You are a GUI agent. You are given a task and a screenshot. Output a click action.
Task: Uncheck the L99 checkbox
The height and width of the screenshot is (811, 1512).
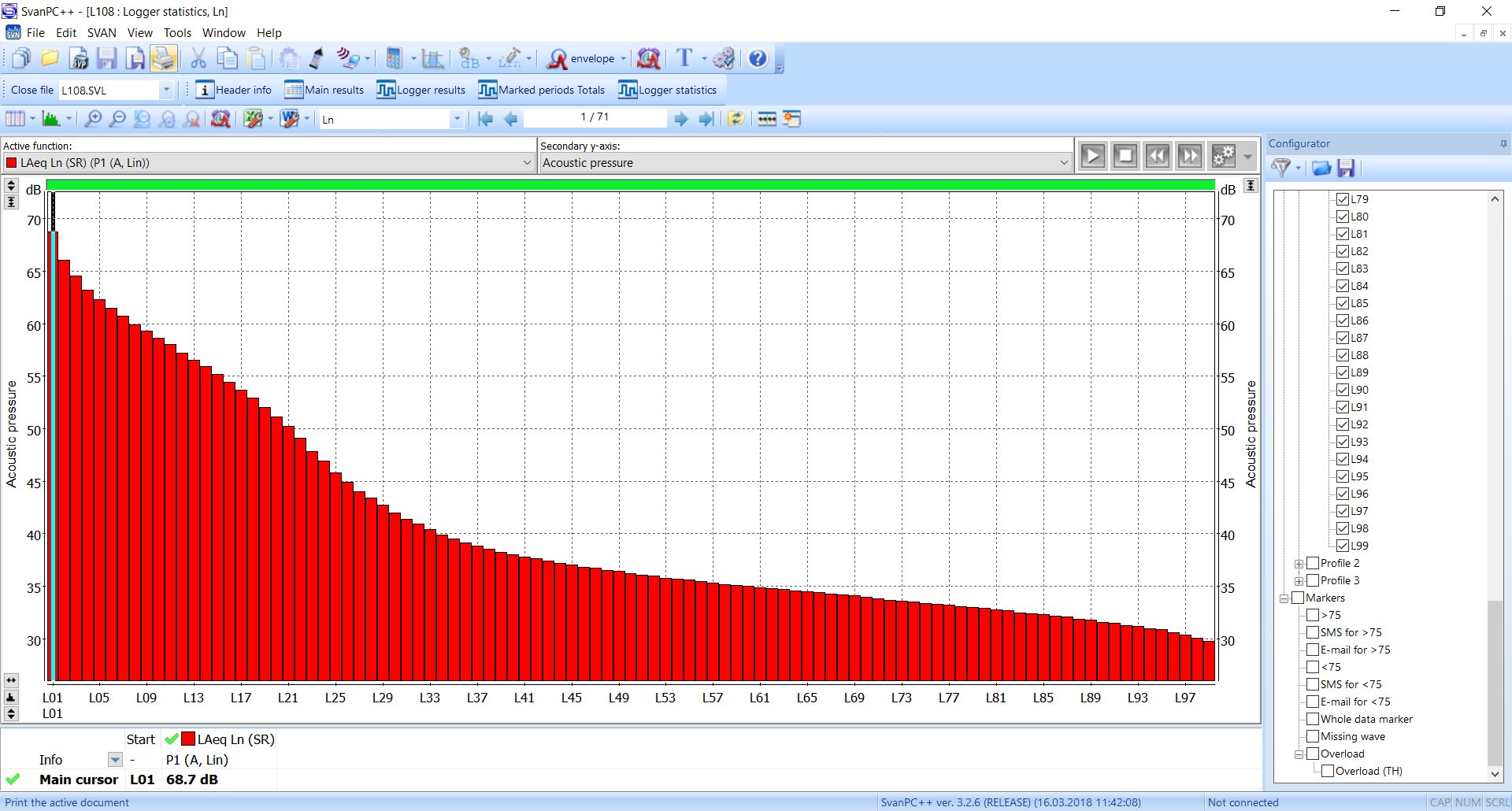pos(1343,546)
